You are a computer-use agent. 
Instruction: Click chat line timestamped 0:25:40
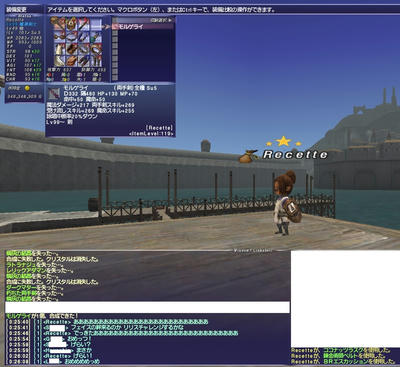pyautogui.click(x=107, y=322)
